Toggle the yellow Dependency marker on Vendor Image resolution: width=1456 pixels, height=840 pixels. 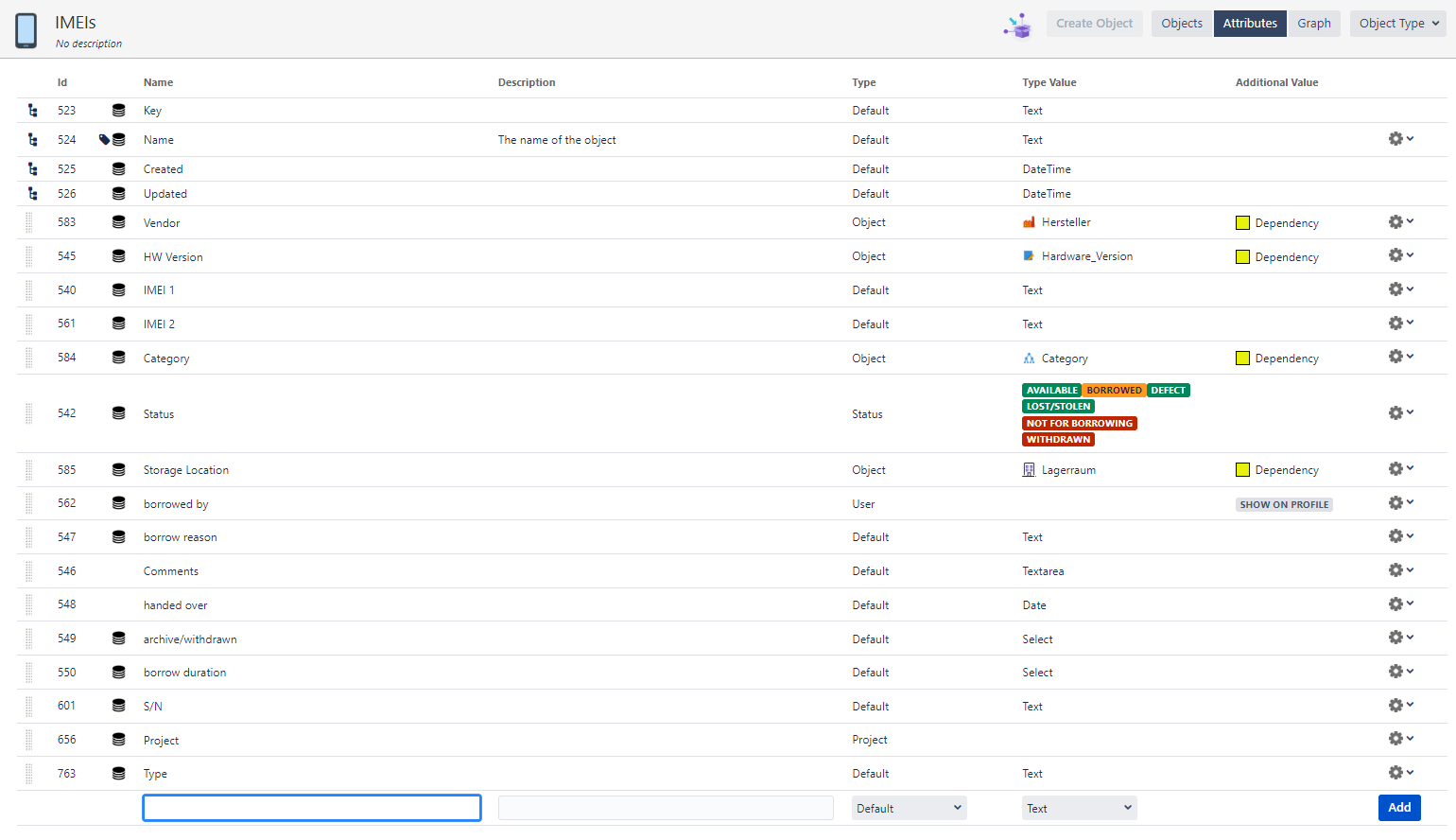(x=1242, y=222)
